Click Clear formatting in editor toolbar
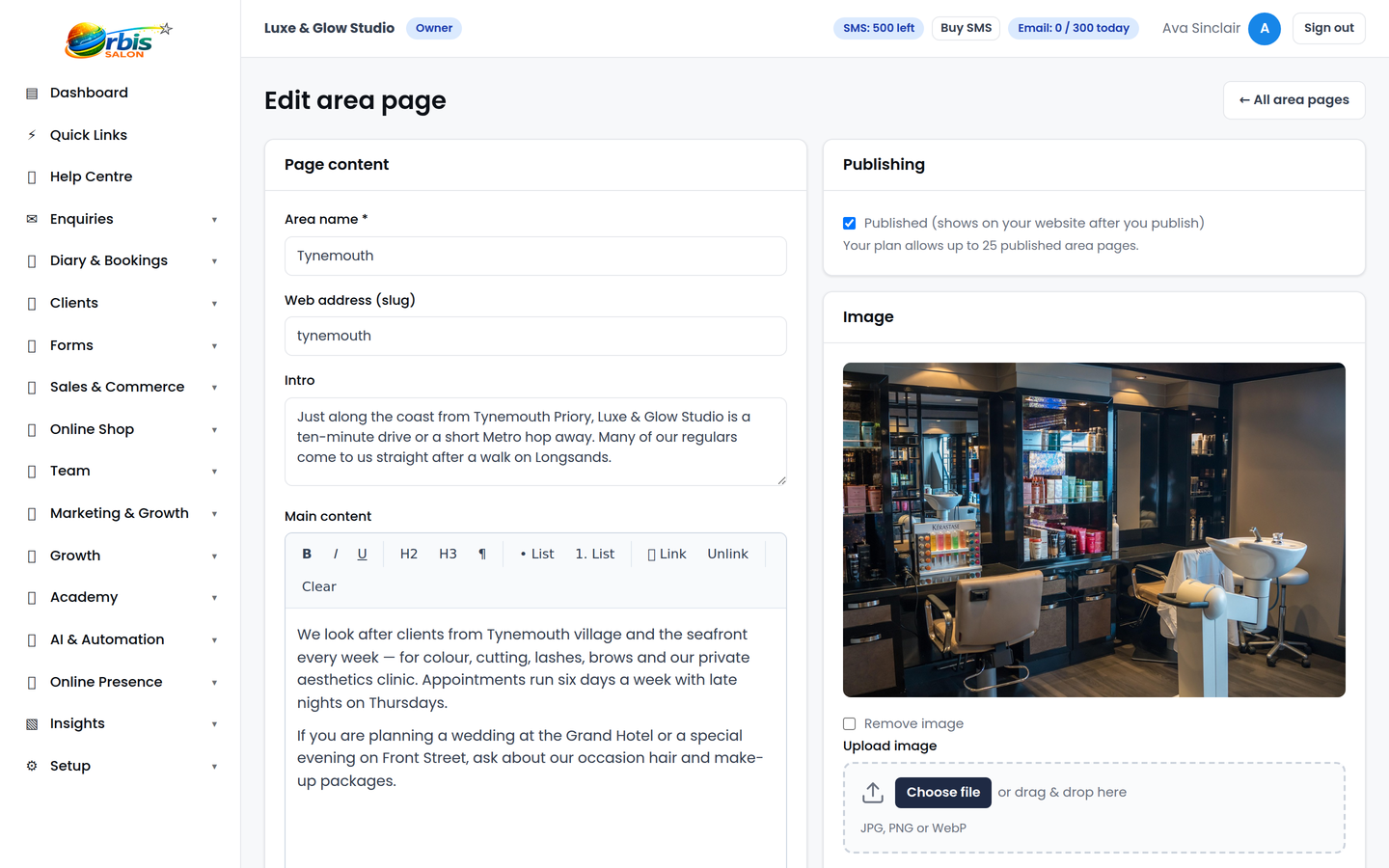The height and width of the screenshot is (868, 1389). [319, 586]
